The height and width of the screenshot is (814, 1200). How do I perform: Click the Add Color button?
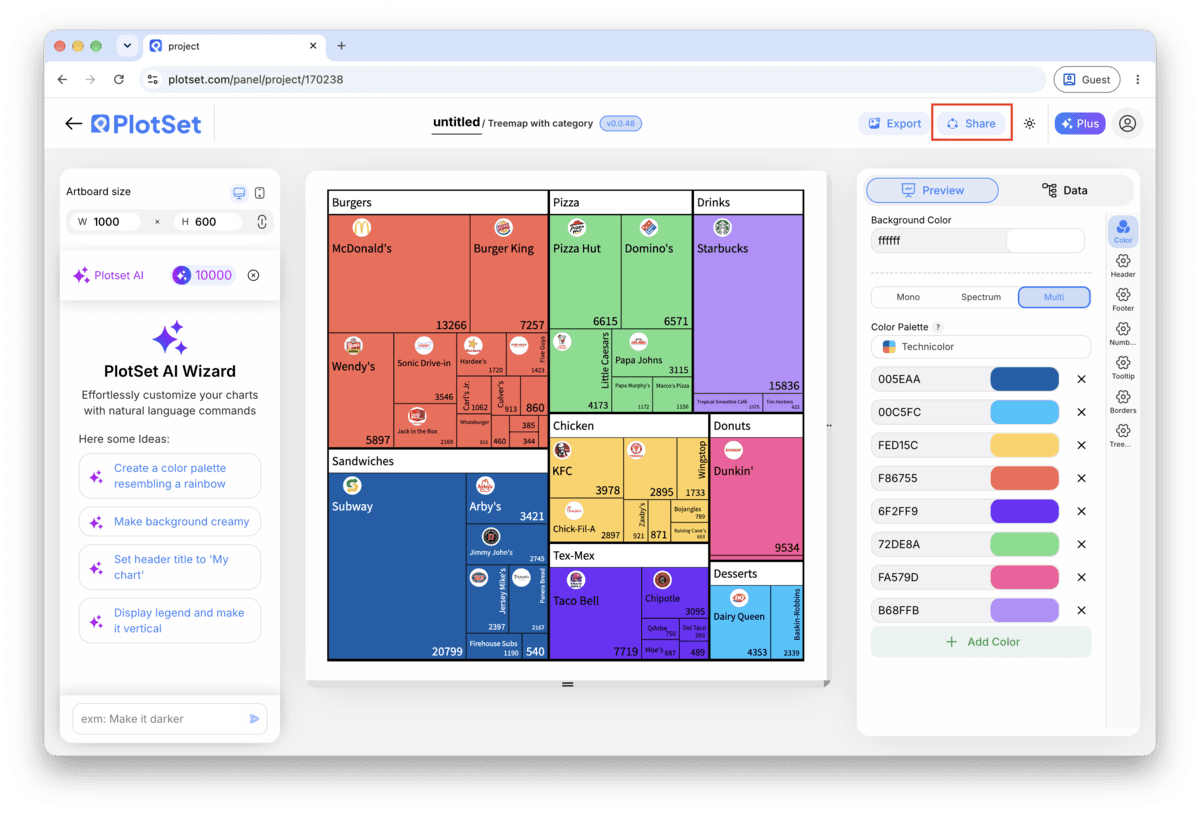(x=980, y=642)
